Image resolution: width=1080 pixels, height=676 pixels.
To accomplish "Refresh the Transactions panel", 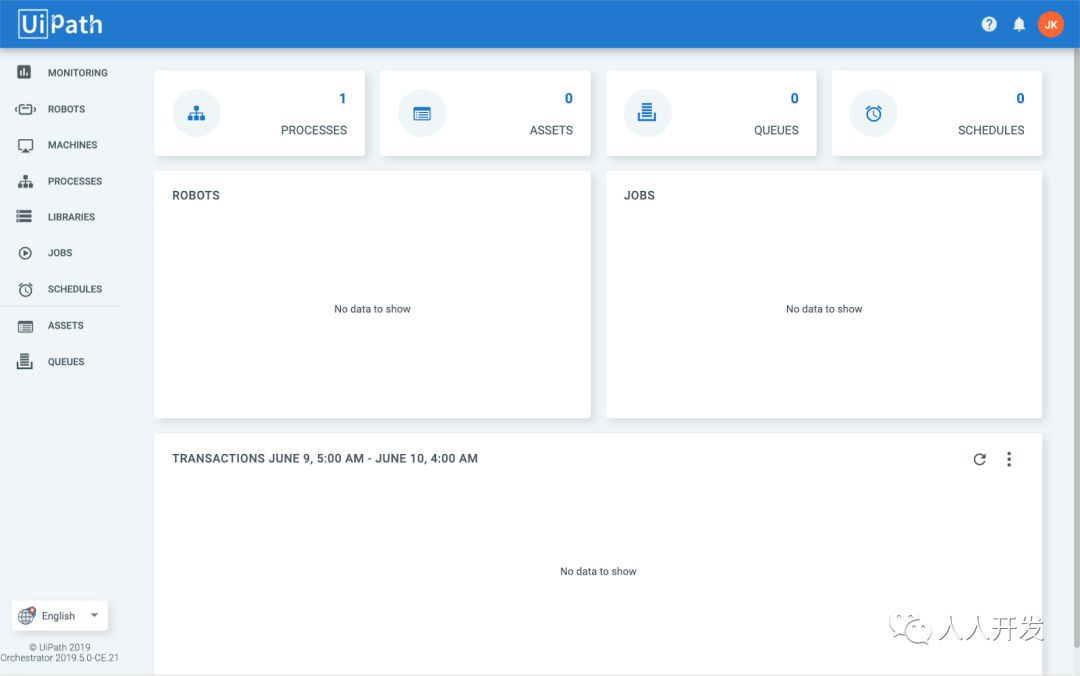I will click(x=979, y=459).
